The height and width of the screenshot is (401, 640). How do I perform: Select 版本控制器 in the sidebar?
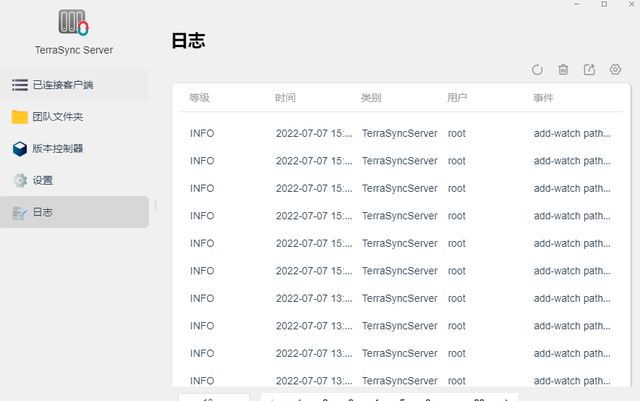(74, 149)
